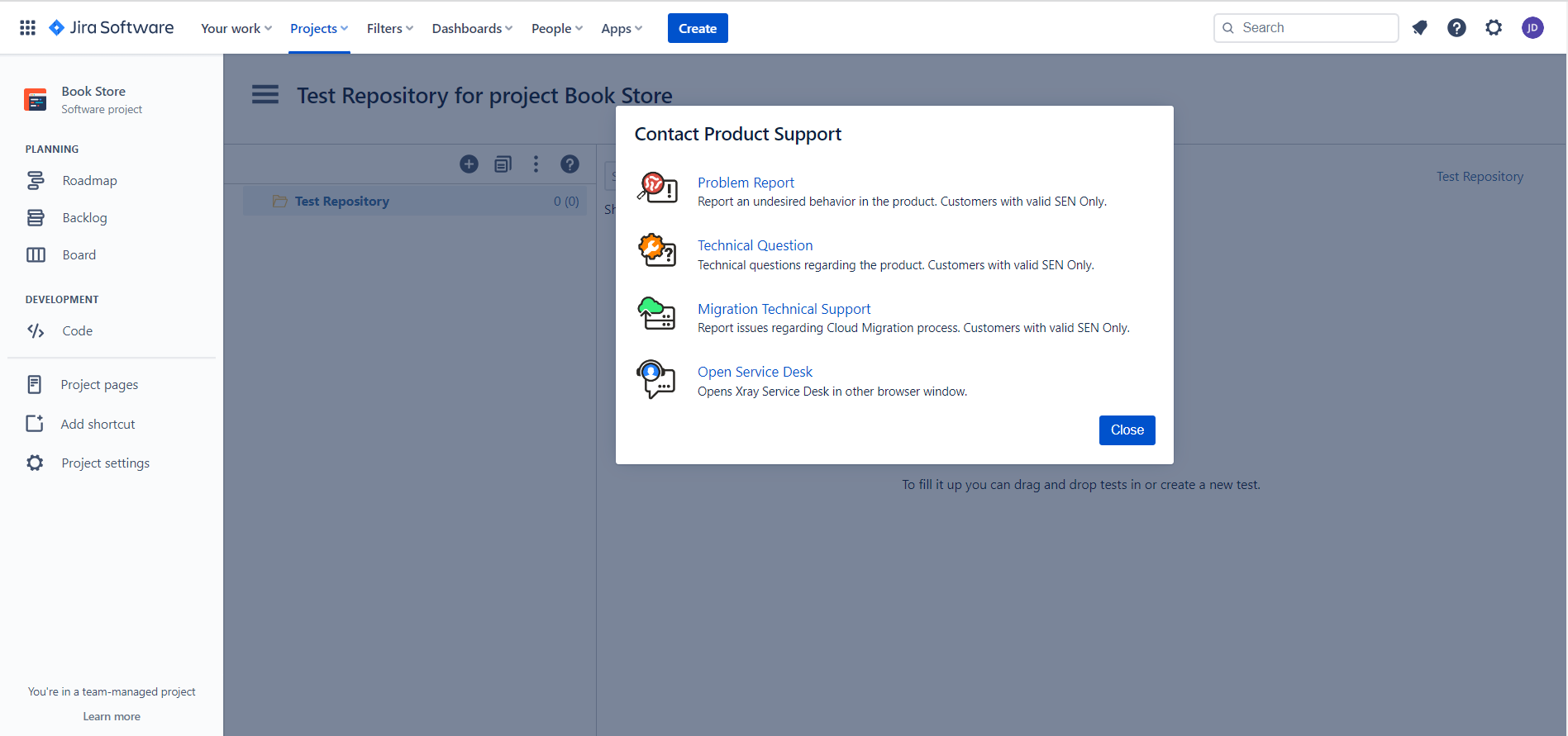Expand the Projects dropdown

[319, 28]
